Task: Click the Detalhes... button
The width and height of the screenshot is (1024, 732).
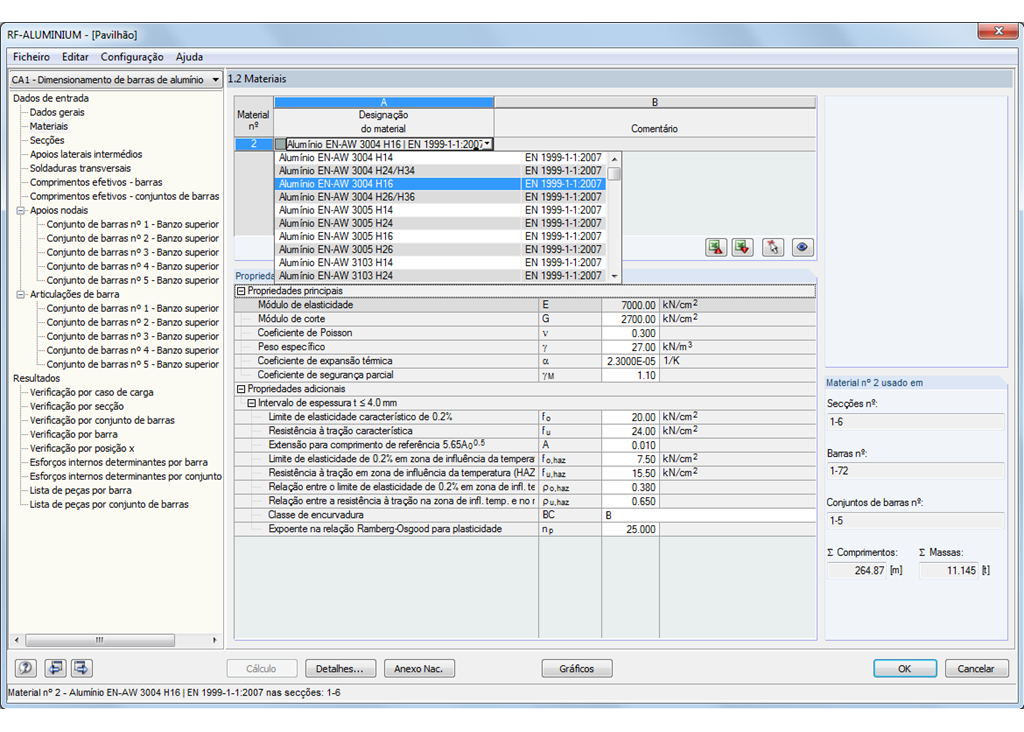Action: click(341, 669)
